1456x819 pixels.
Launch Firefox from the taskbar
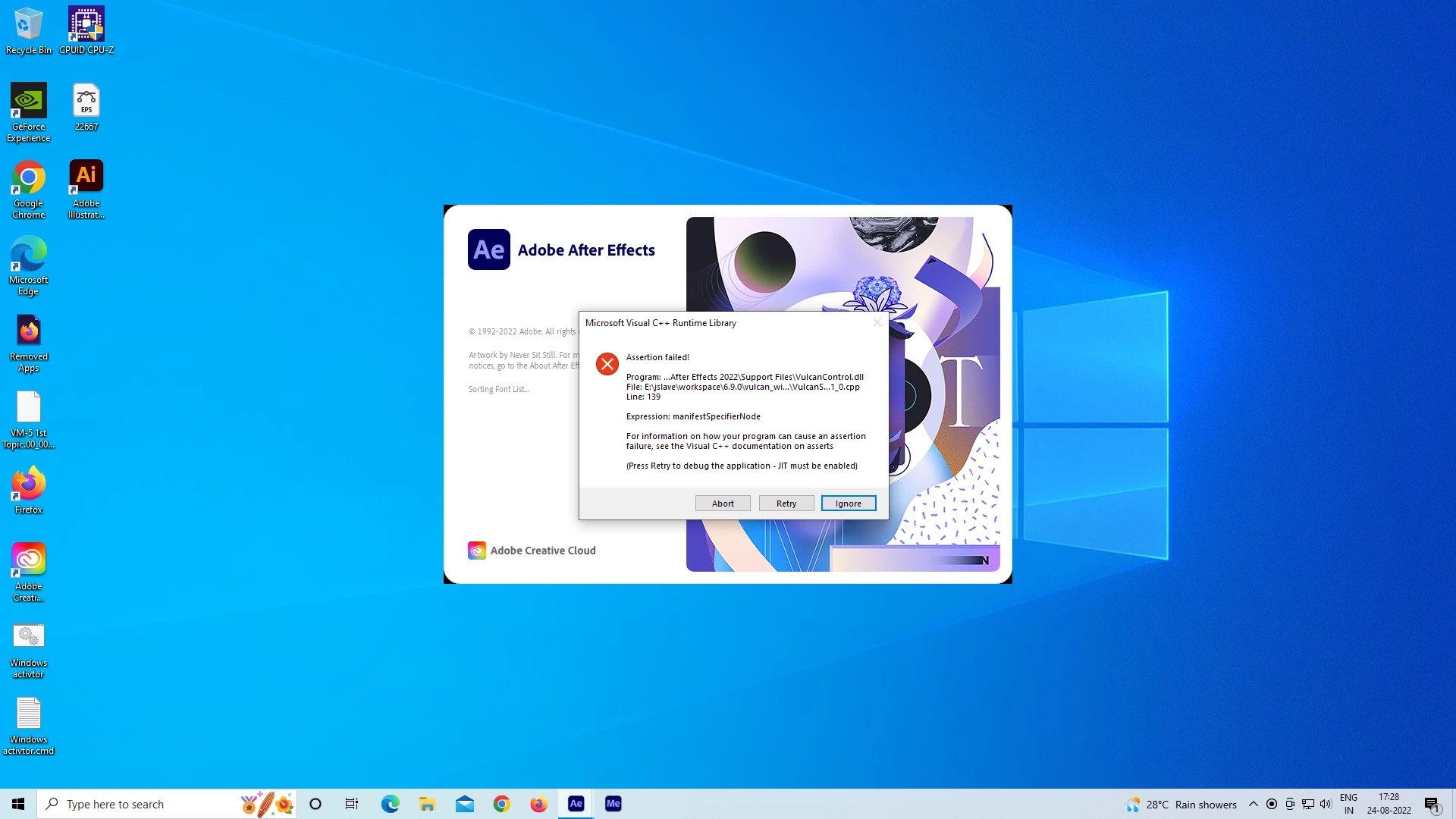[x=538, y=804]
